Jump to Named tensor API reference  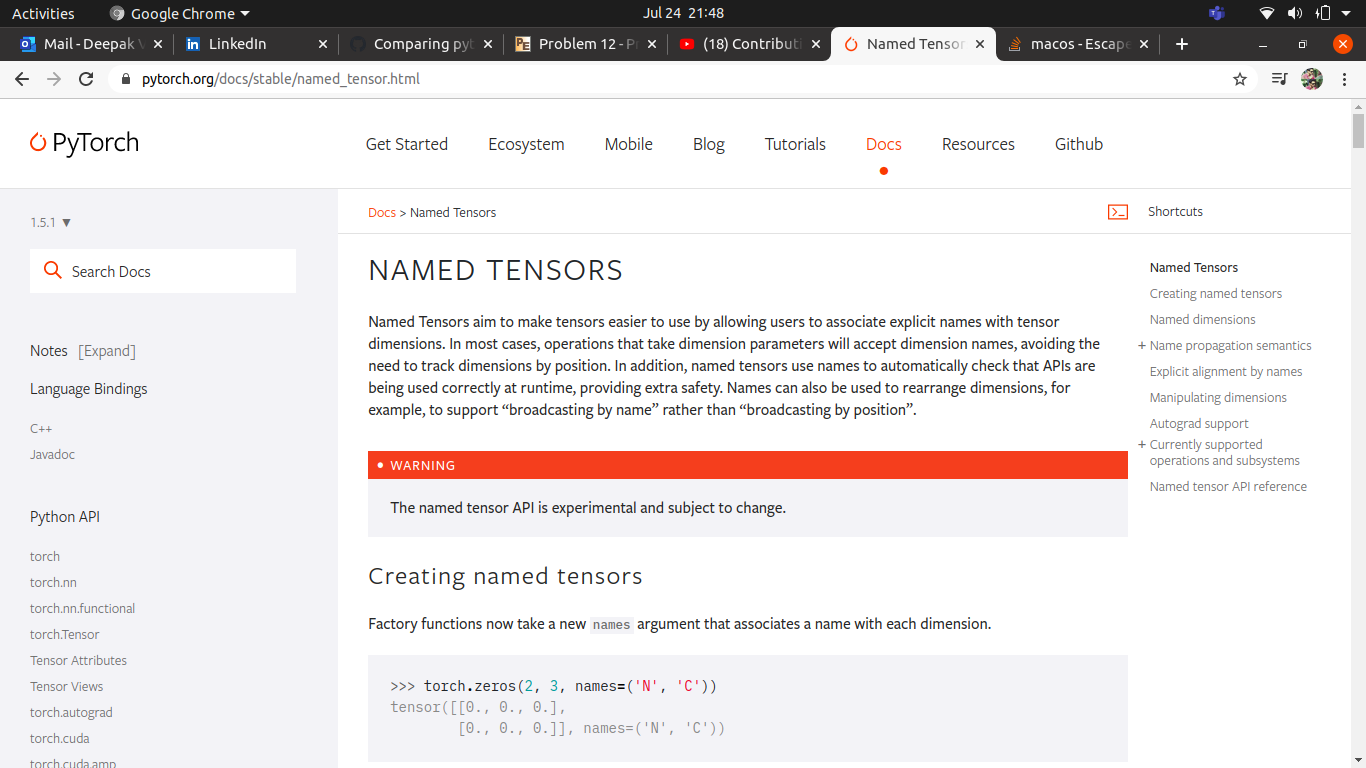[1228, 486]
